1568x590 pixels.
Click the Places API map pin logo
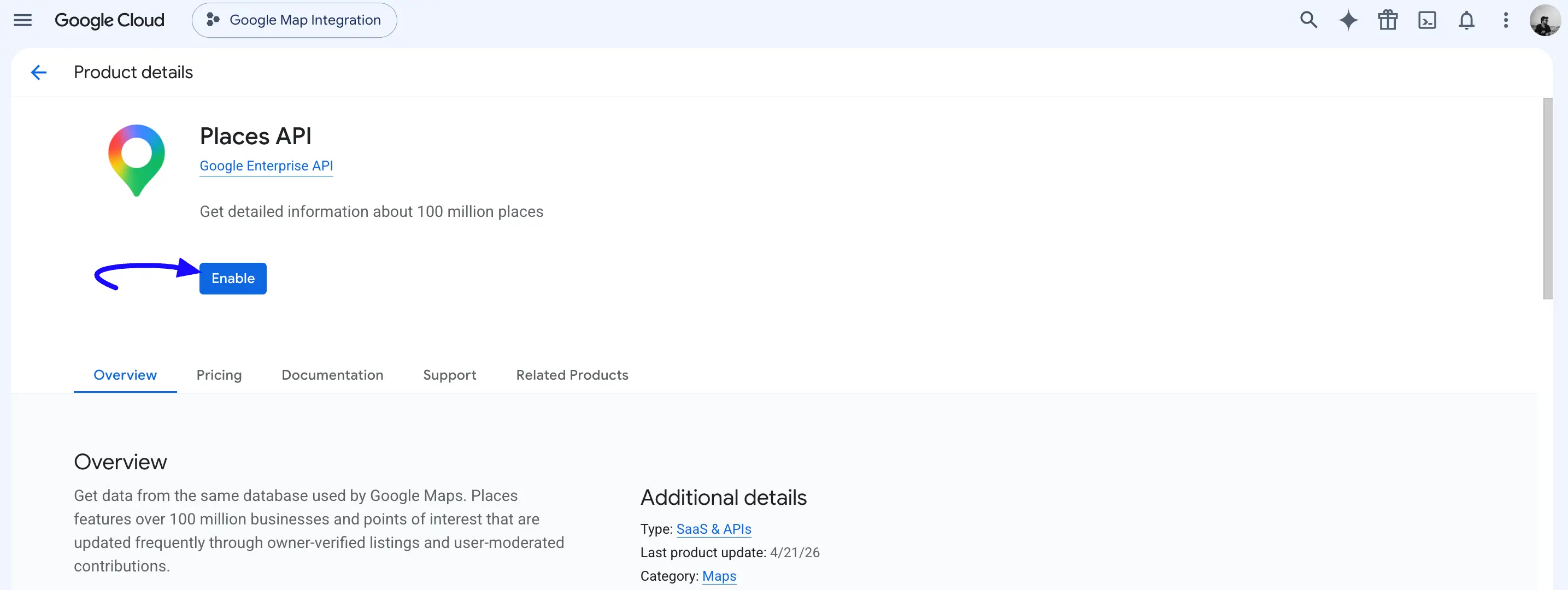[x=136, y=160]
